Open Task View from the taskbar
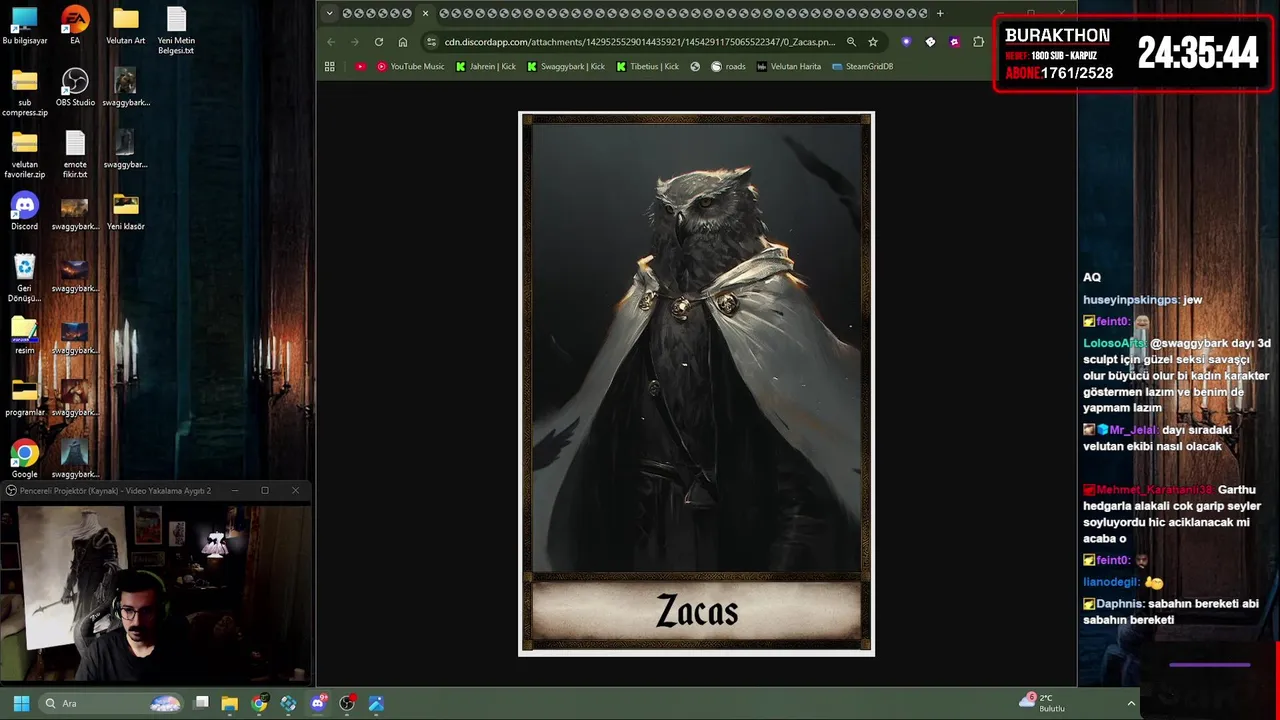 click(x=201, y=703)
